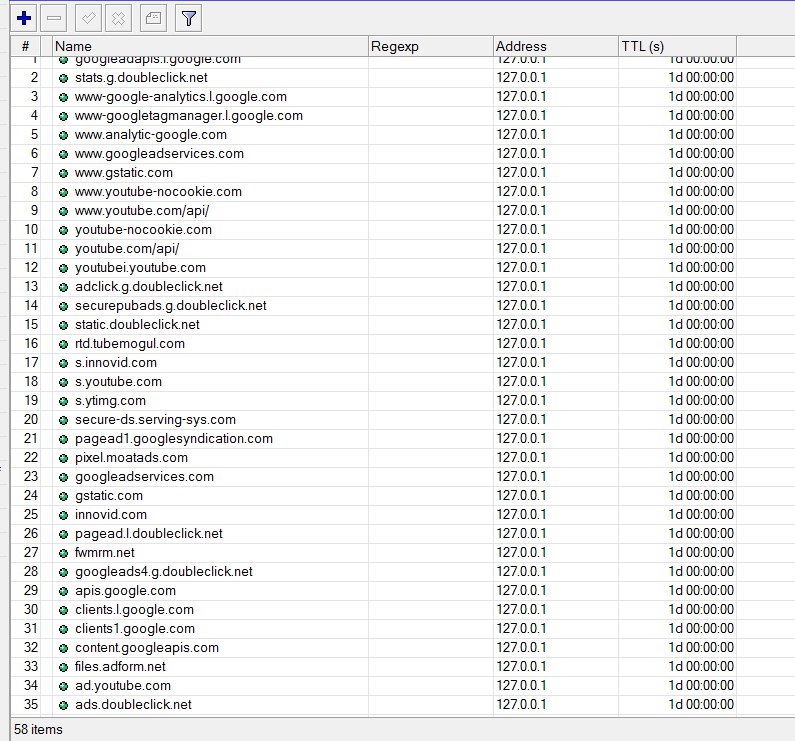Select entry s.youtube.com
This screenshot has height=741, width=795.
(x=119, y=381)
